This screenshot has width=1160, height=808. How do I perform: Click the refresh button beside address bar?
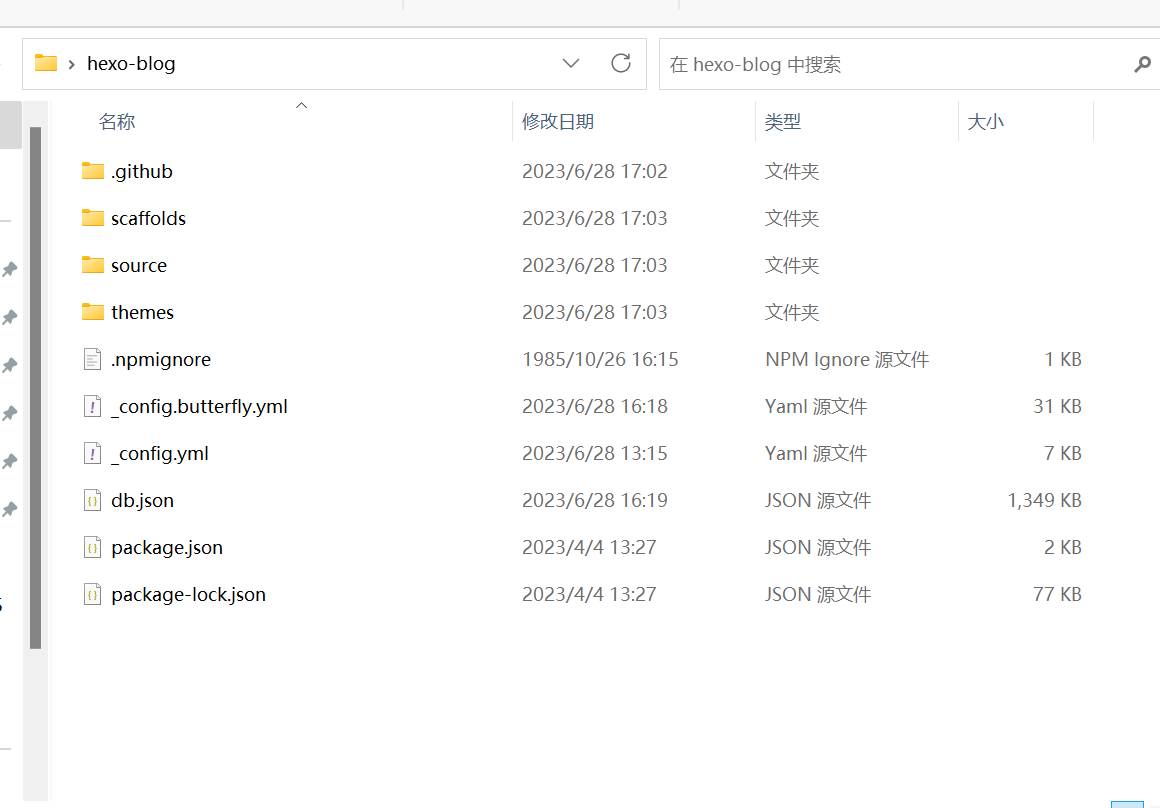tap(621, 64)
